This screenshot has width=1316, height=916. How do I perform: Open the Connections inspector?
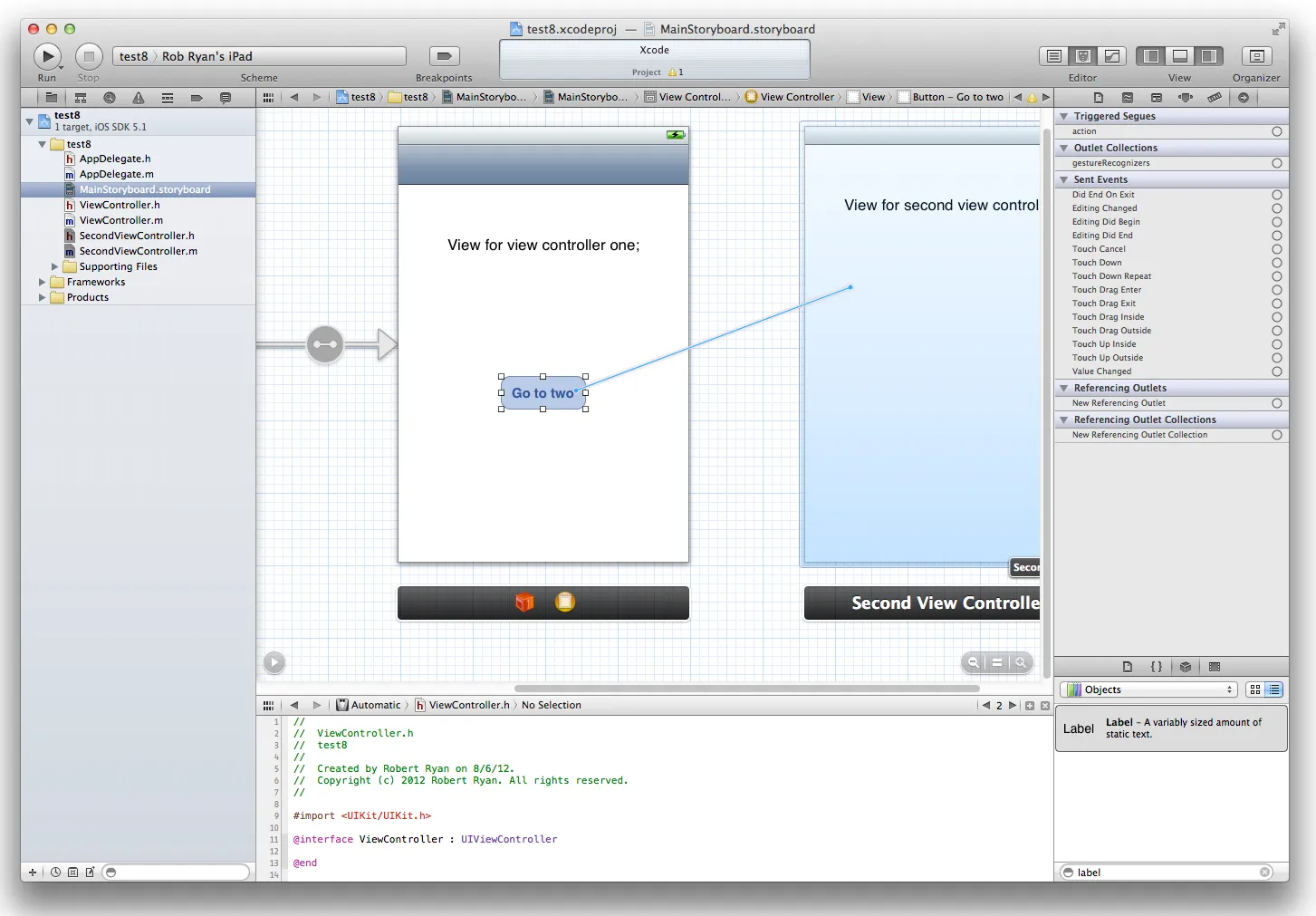click(x=1244, y=98)
